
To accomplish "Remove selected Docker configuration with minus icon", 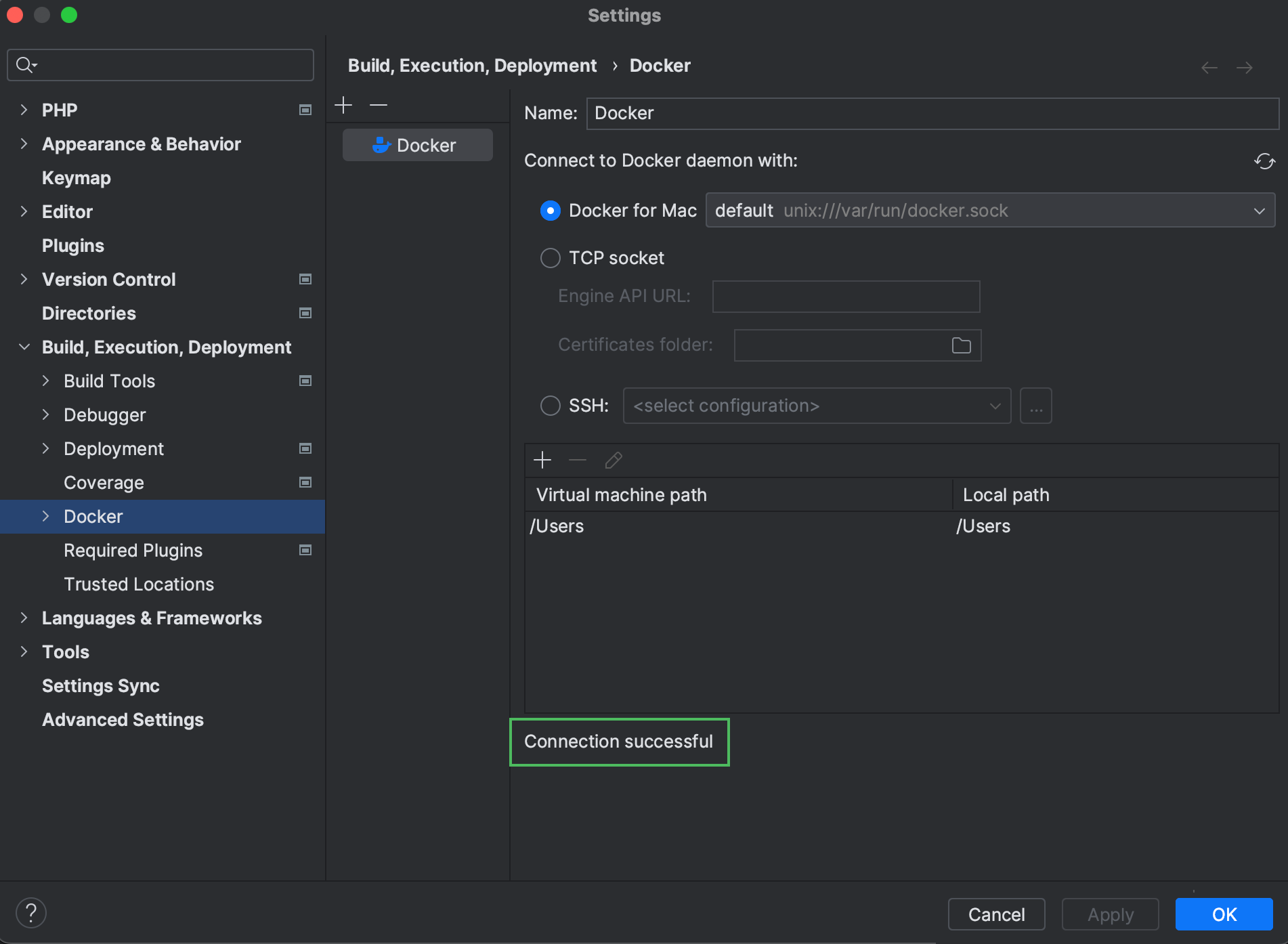I will pyautogui.click(x=378, y=105).
